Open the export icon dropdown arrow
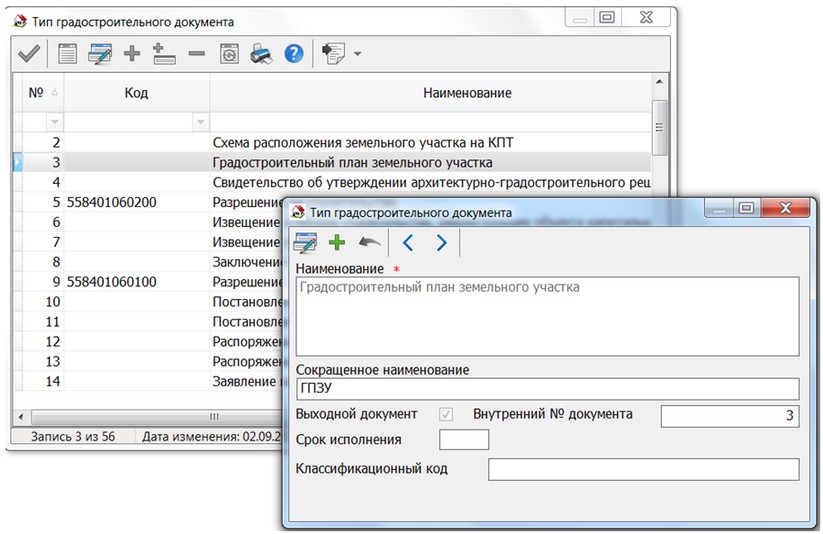Viewport: 823px width, 534px height. [357, 54]
